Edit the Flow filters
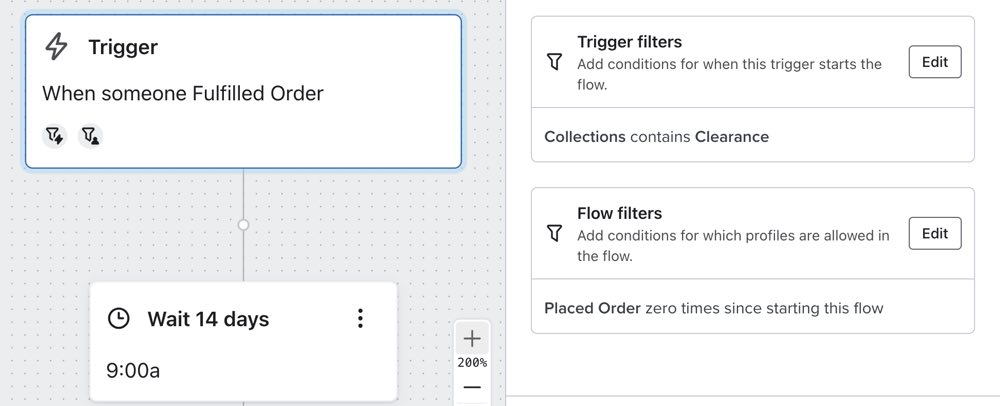Image resolution: width=1000 pixels, height=406 pixels. pyautogui.click(x=934, y=233)
